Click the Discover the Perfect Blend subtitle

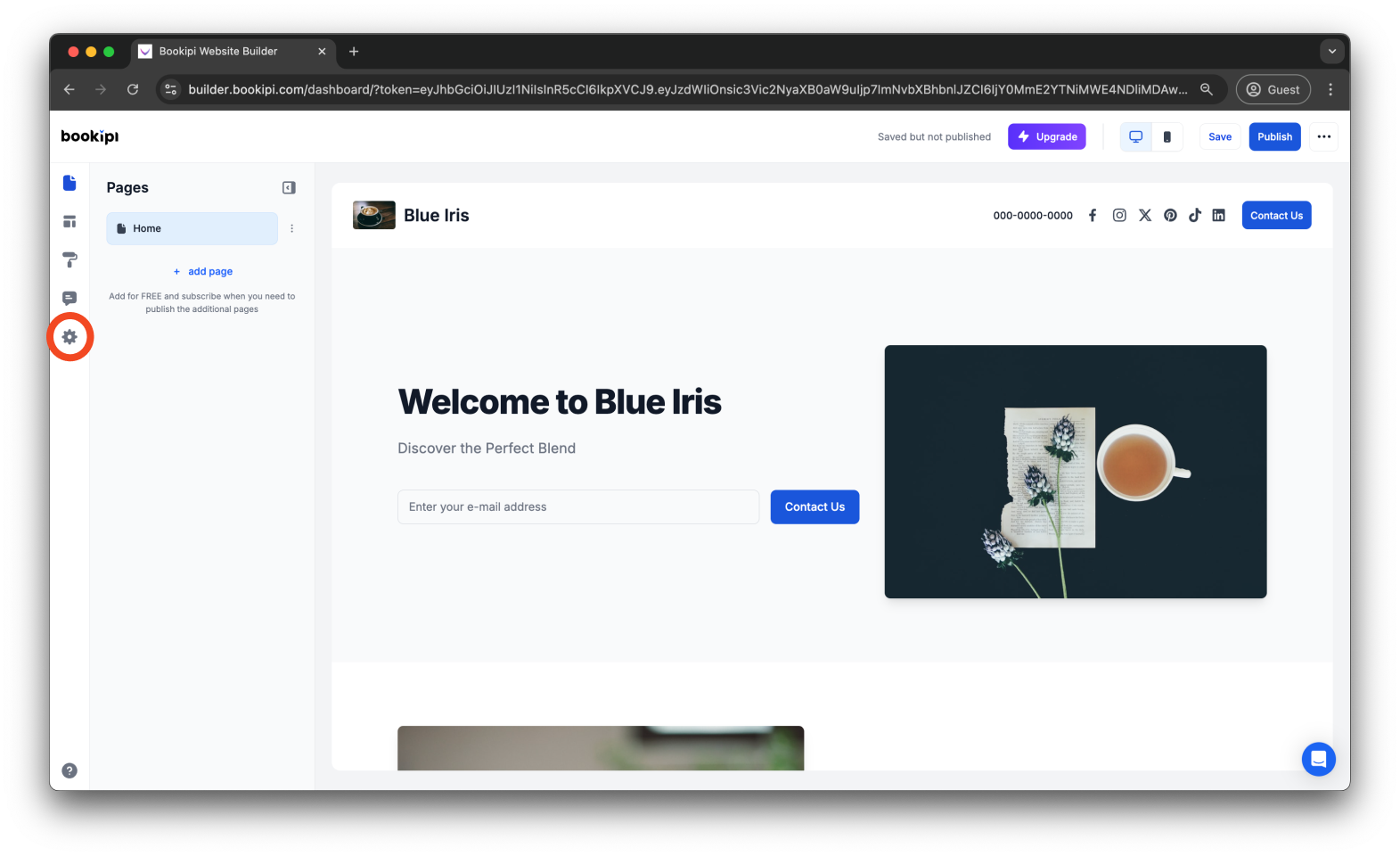pyautogui.click(x=487, y=449)
